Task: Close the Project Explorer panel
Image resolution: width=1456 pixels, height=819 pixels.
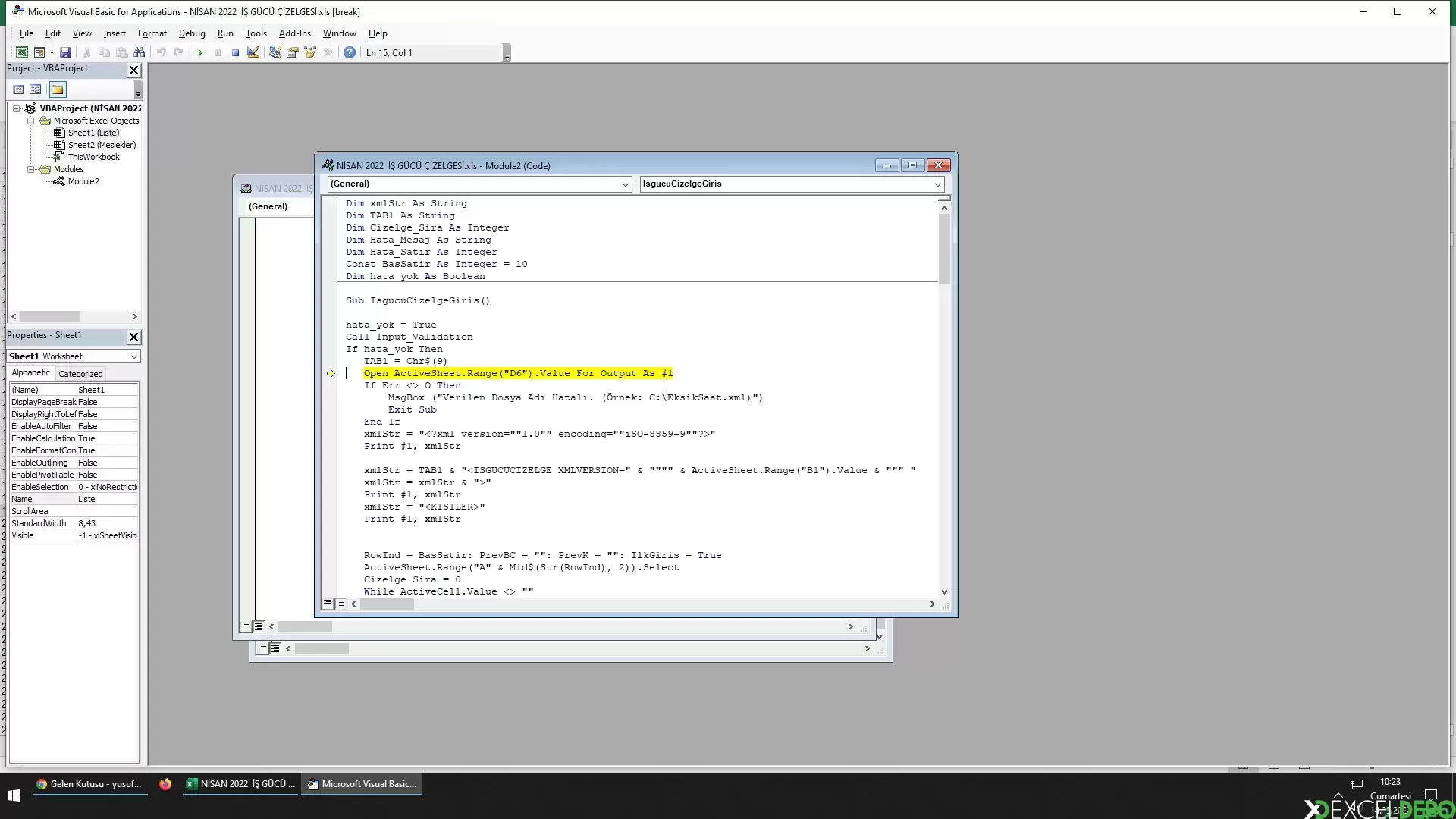Action: click(133, 70)
